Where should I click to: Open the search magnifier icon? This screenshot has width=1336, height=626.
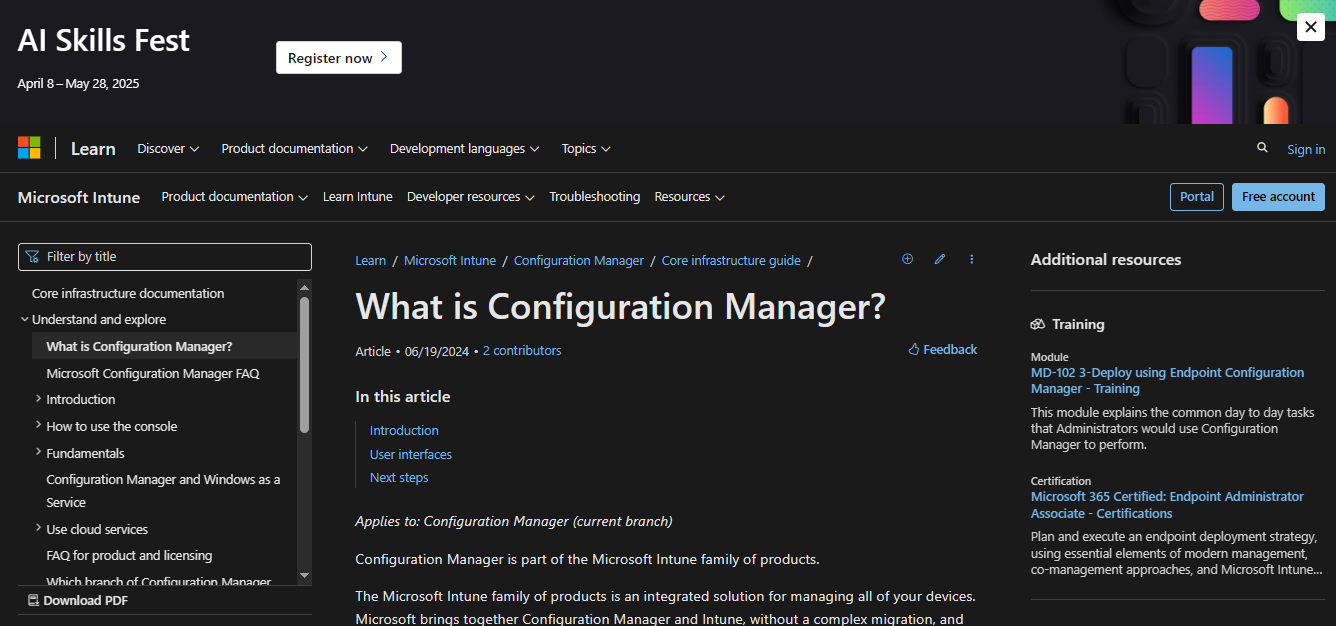(x=1262, y=148)
